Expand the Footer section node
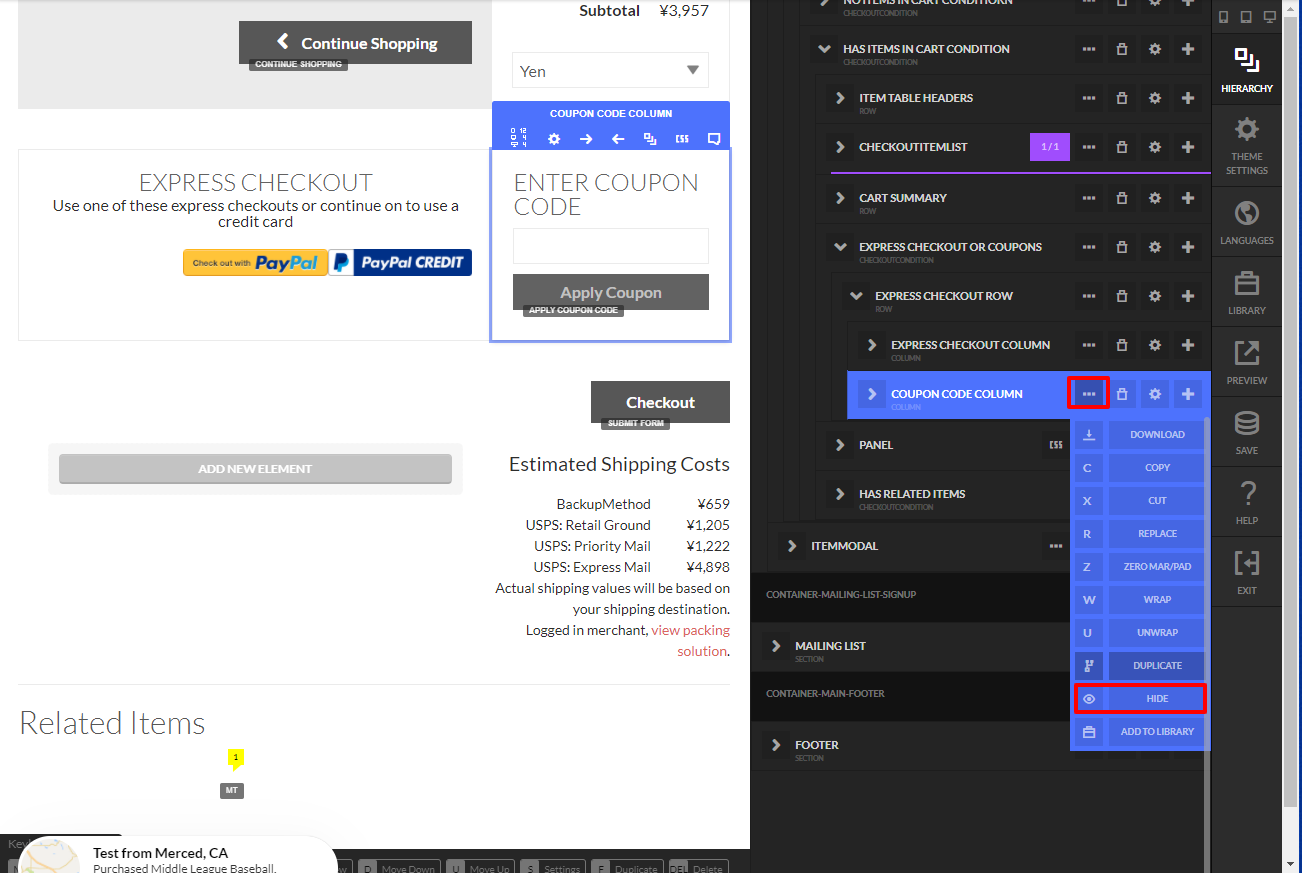This screenshot has height=873, width=1302. (777, 745)
